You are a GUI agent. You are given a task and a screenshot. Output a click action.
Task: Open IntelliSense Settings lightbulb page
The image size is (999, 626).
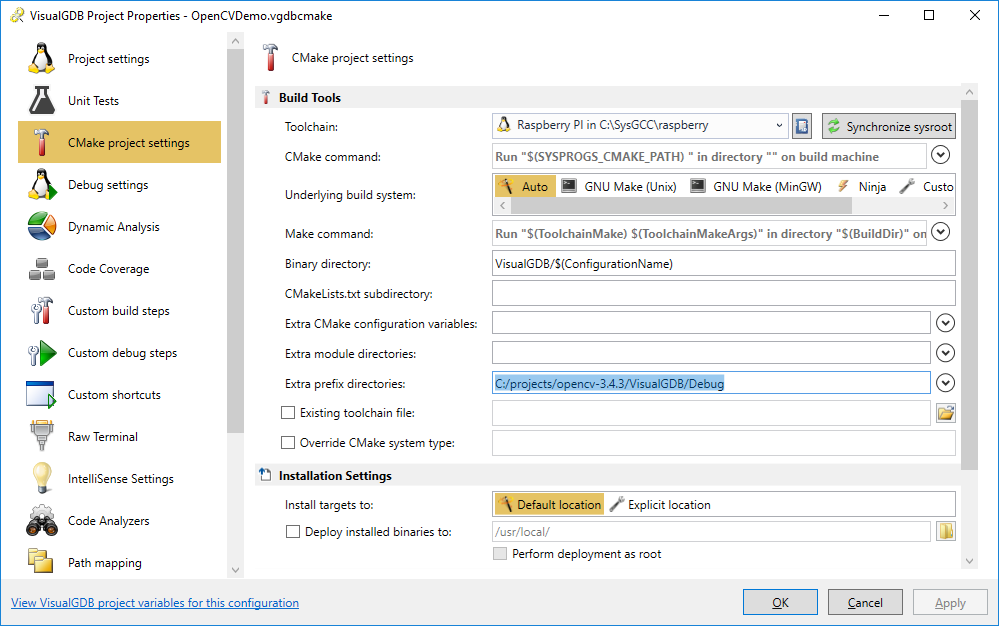(120, 479)
